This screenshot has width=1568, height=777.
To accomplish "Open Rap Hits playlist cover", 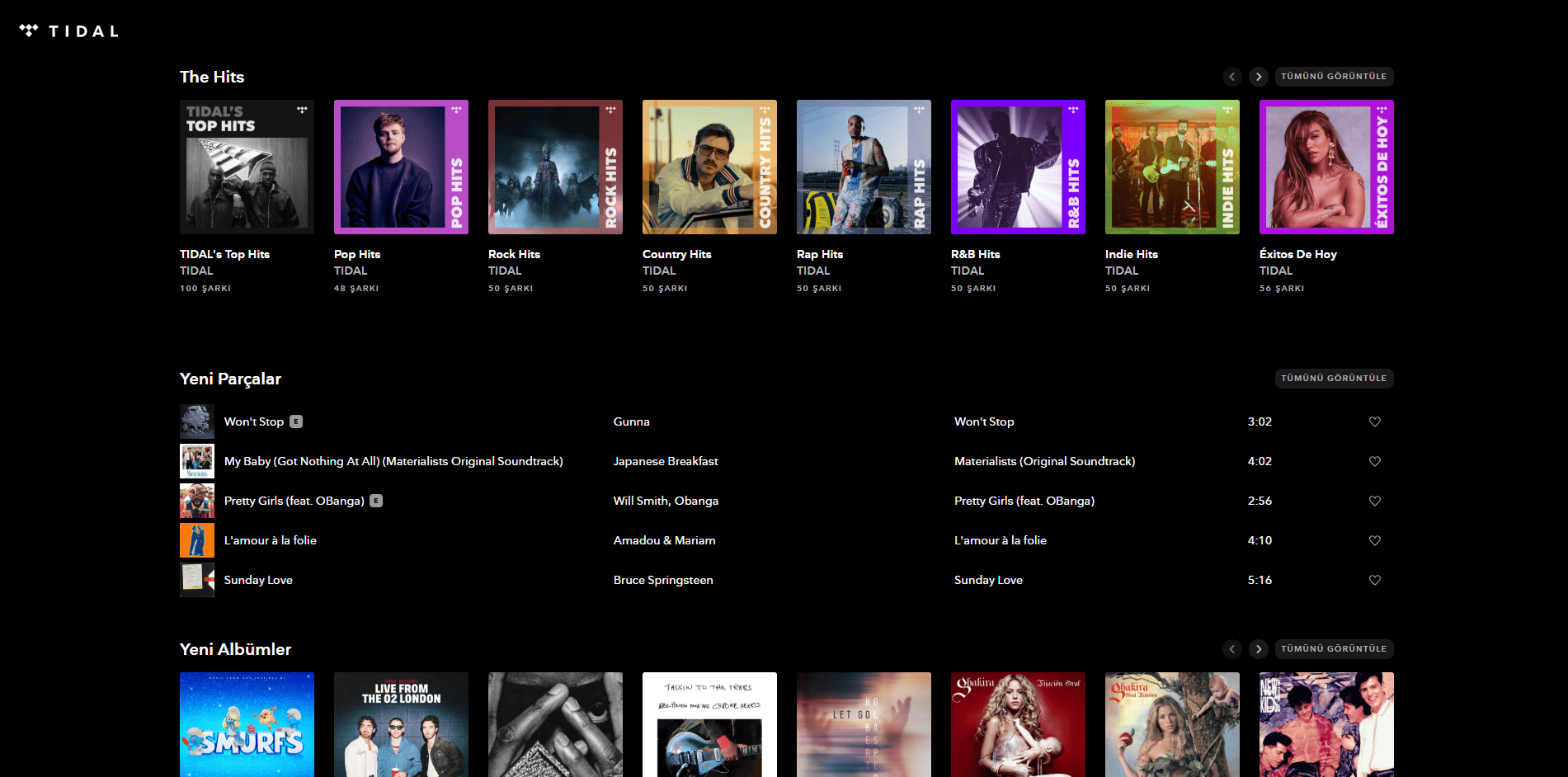I will (864, 167).
